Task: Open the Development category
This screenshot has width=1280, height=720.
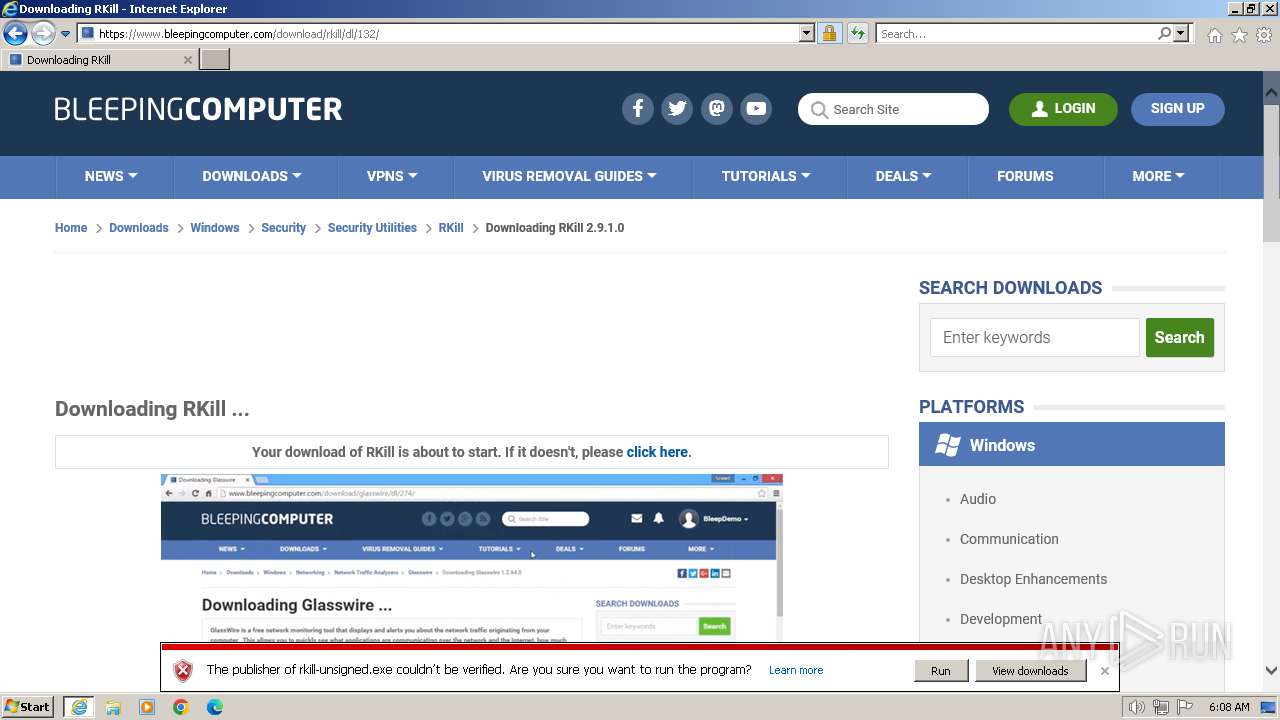Action: [1001, 619]
